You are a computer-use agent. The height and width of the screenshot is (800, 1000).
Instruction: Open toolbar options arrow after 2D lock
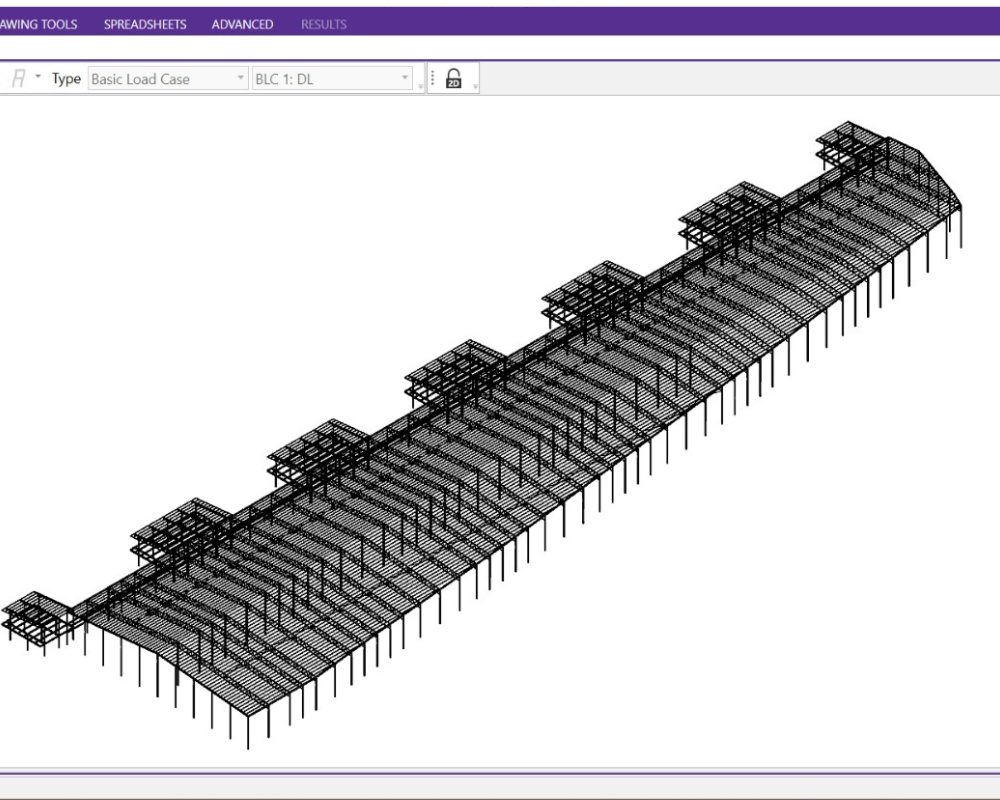point(475,87)
